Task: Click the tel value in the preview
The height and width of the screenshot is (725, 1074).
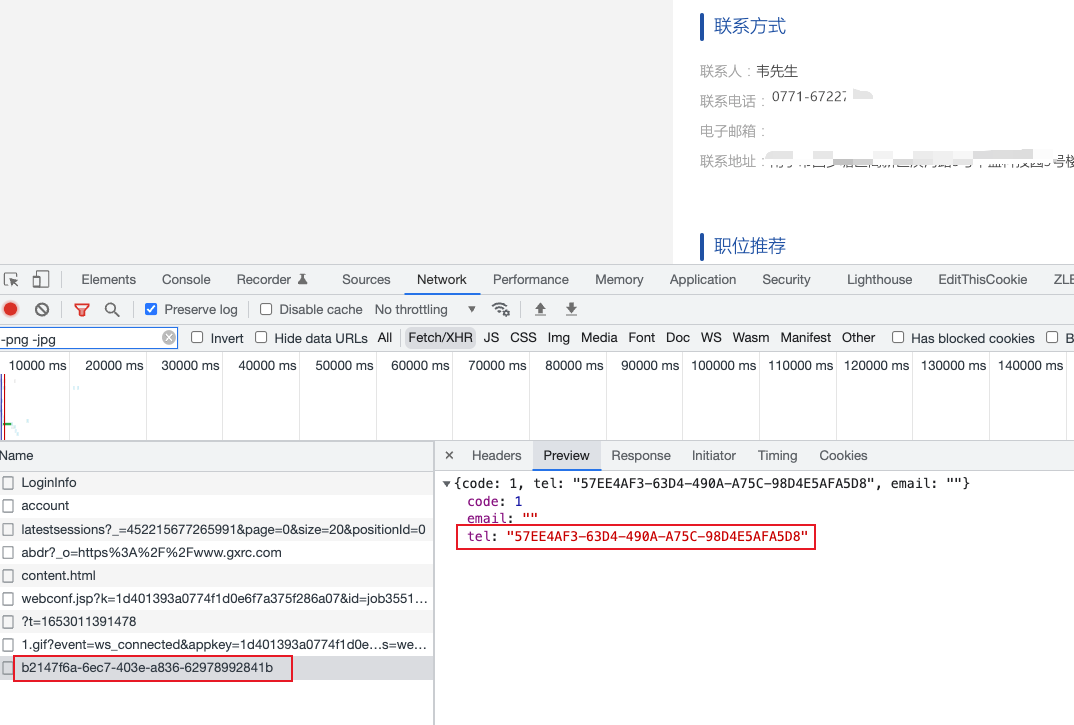Action: tap(657, 537)
